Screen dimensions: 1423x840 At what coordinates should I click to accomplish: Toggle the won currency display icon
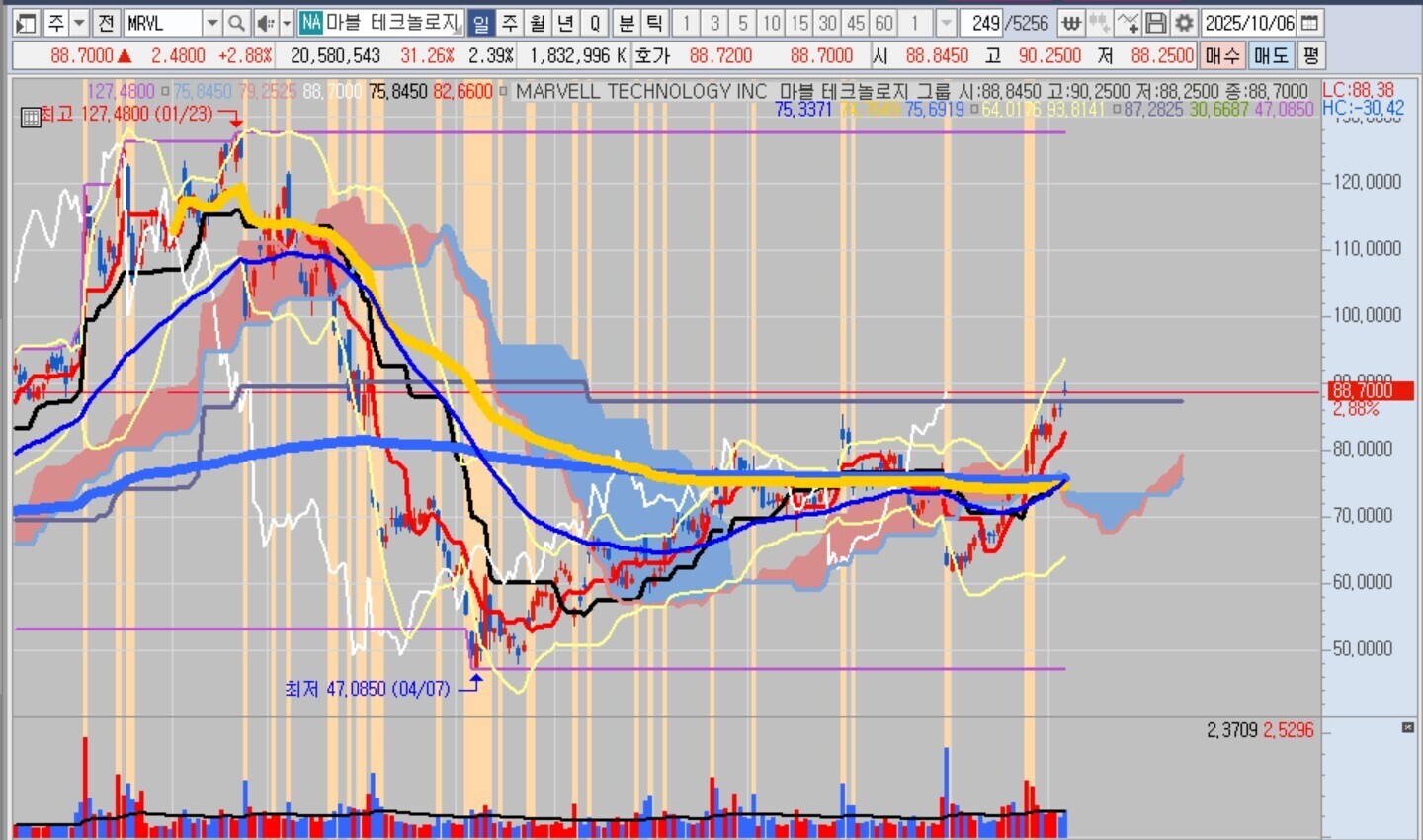click(1070, 23)
